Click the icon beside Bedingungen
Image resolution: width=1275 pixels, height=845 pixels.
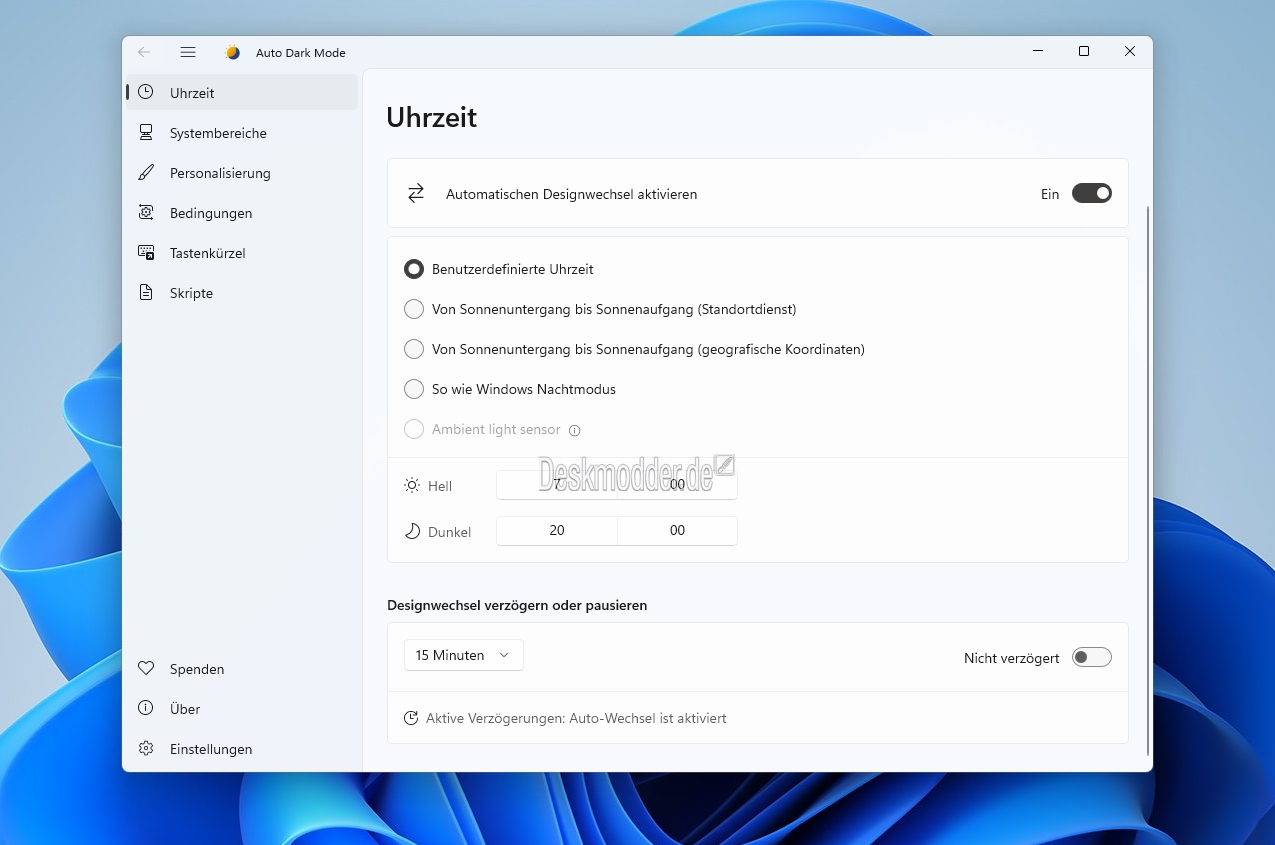(146, 212)
